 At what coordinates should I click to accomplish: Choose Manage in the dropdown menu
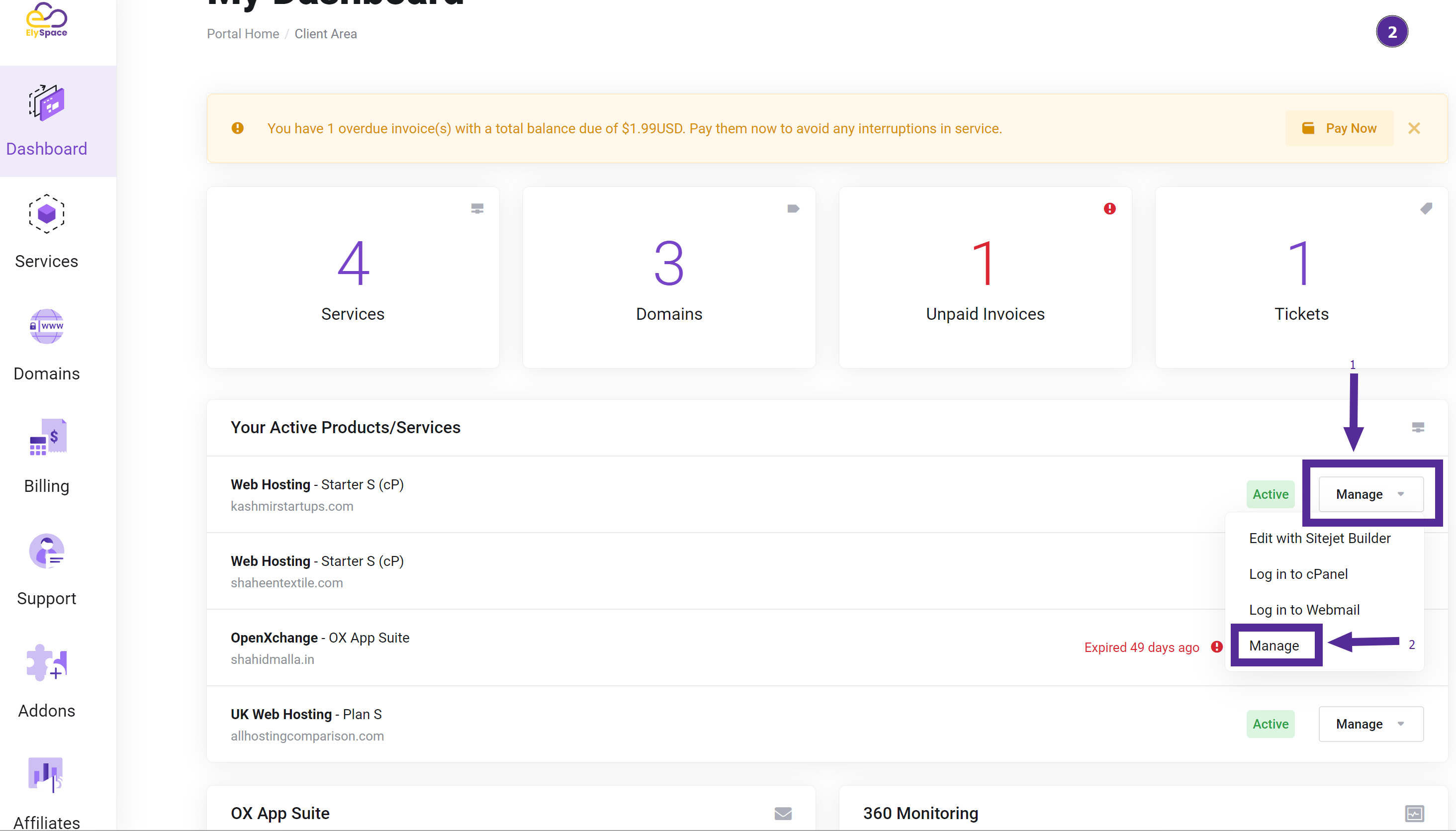(x=1274, y=646)
